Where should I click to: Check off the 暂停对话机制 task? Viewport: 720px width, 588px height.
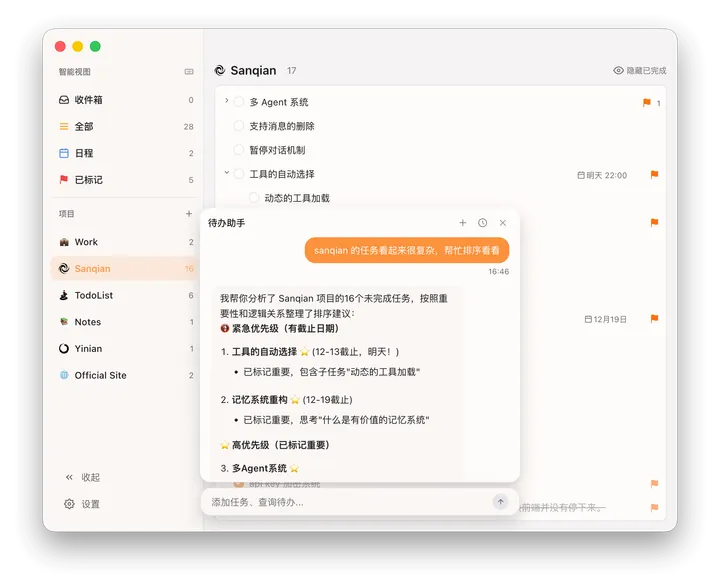[x=239, y=150]
